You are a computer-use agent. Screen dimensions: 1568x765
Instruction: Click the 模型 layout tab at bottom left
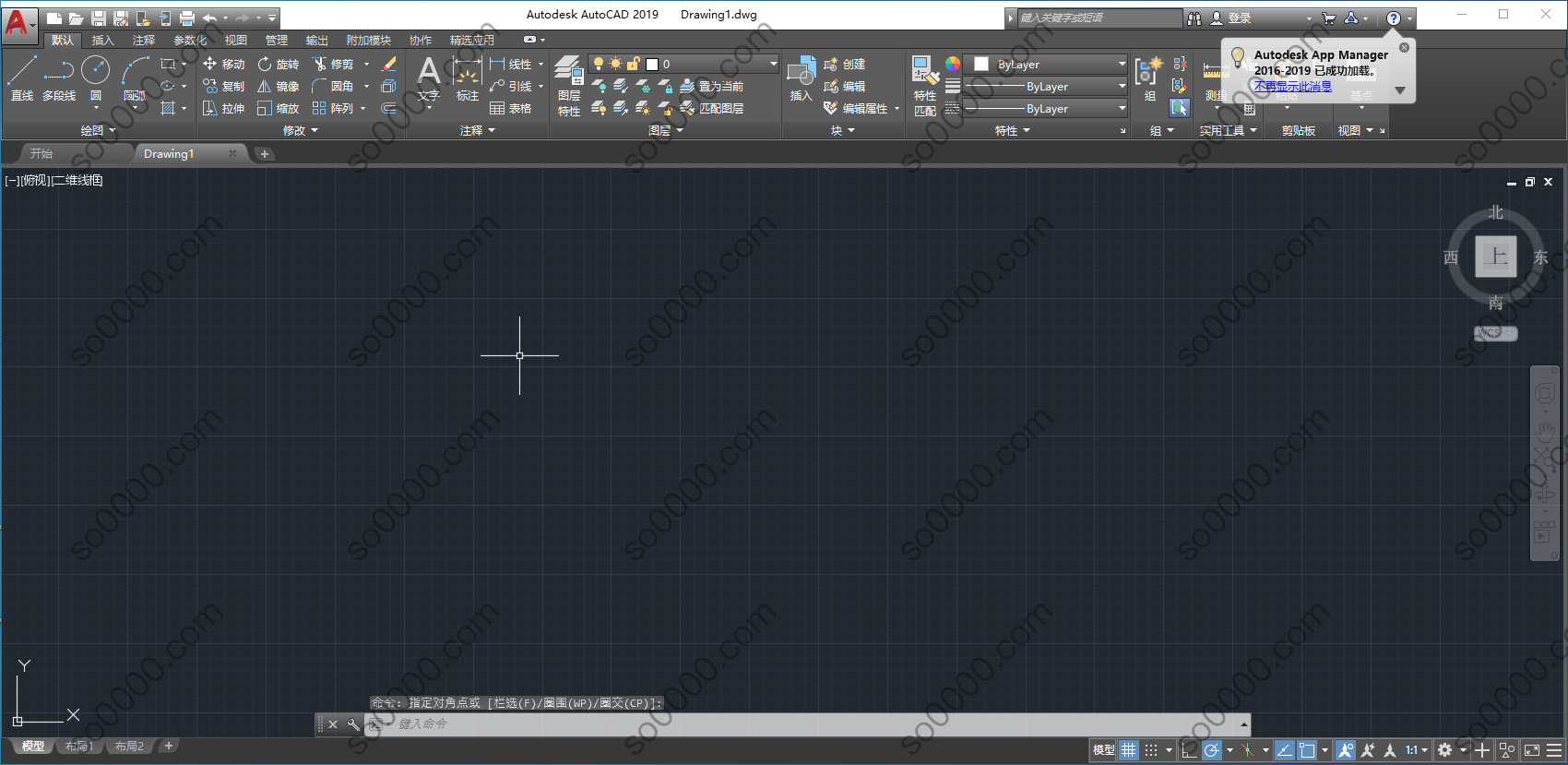(x=33, y=746)
